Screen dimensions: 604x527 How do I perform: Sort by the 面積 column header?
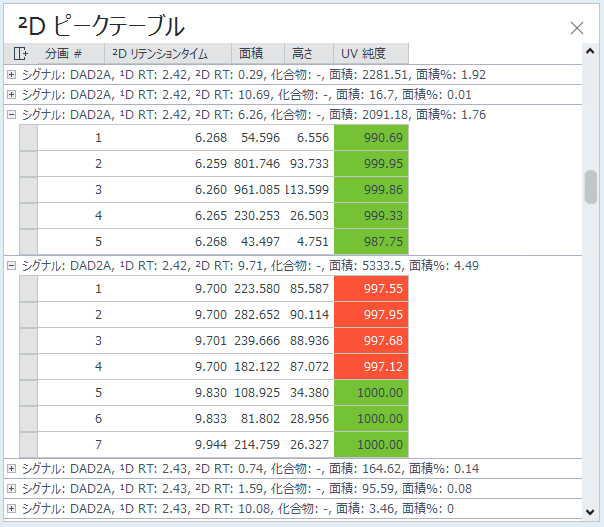click(x=258, y=53)
